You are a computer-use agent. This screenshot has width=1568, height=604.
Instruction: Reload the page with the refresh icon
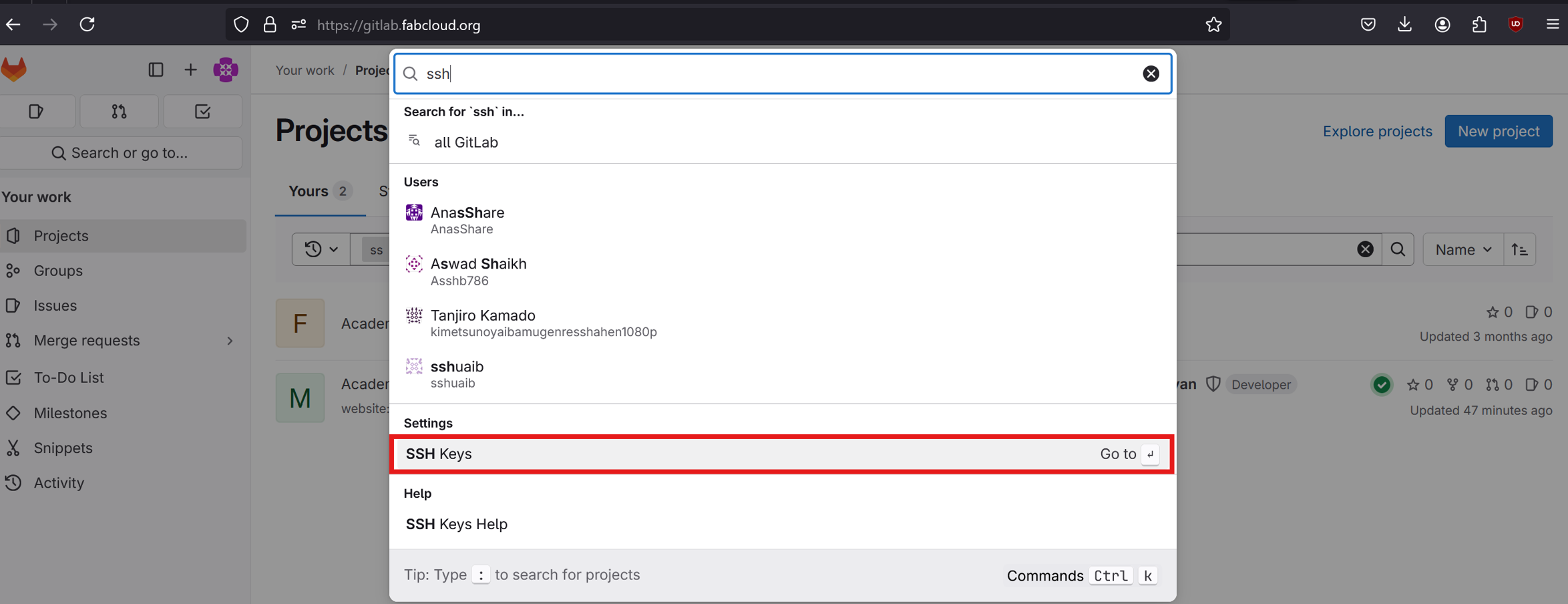click(x=87, y=25)
